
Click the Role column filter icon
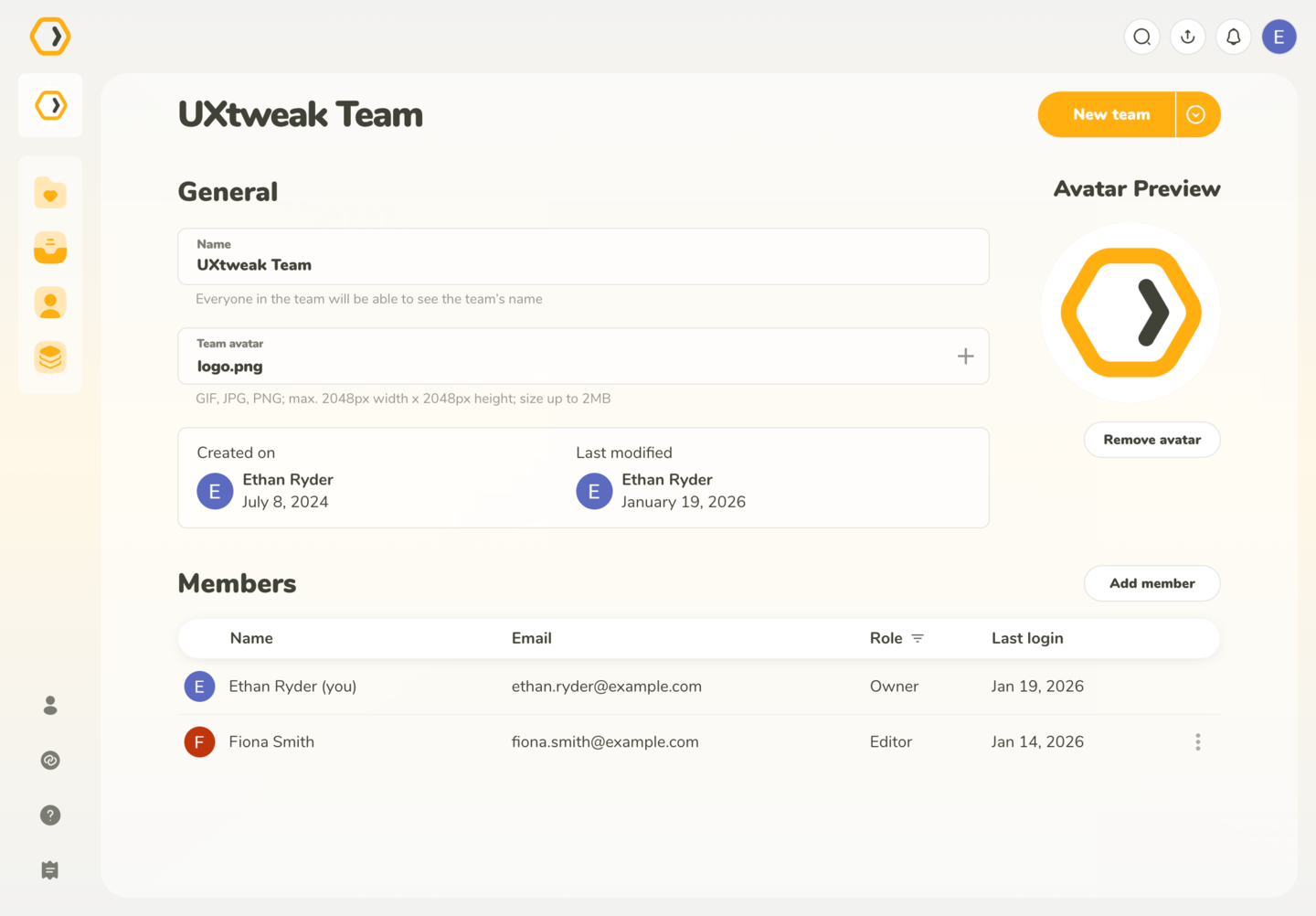point(918,638)
